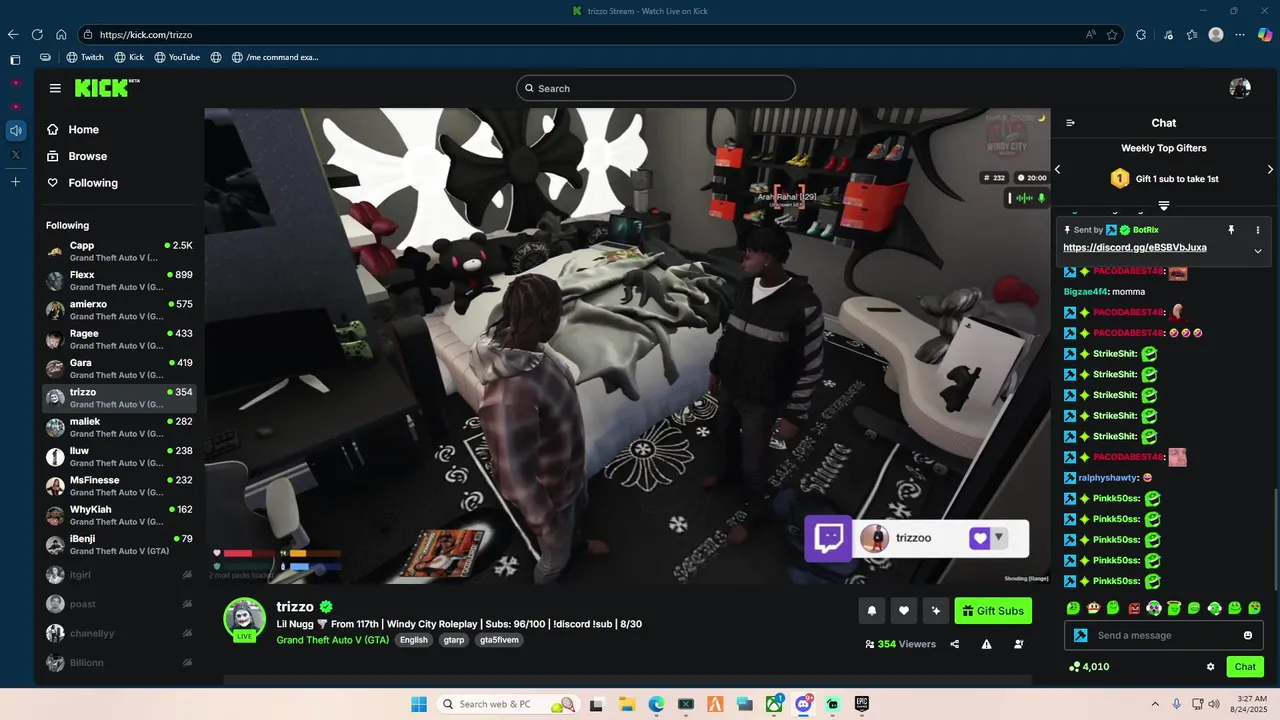Click the red angry emote in emote bar
1280x720 pixels.
[1134, 608]
